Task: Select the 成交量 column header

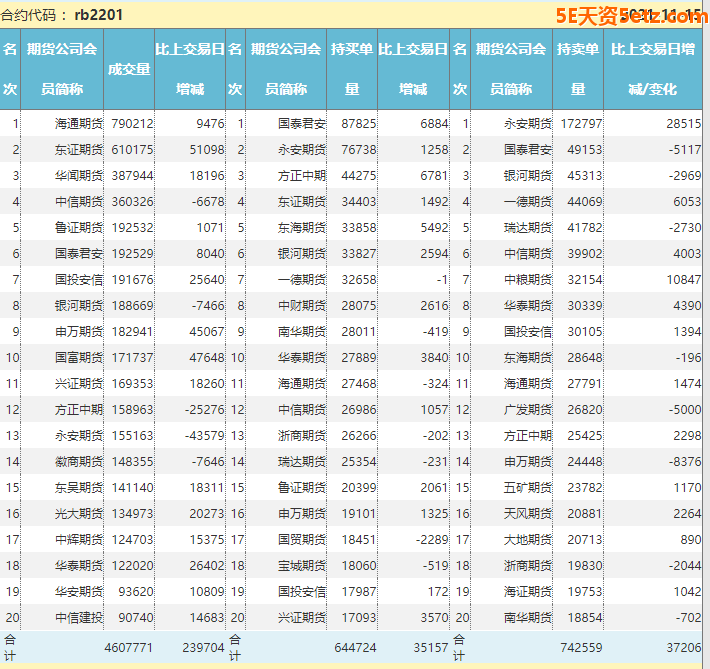Action: tap(129, 69)
